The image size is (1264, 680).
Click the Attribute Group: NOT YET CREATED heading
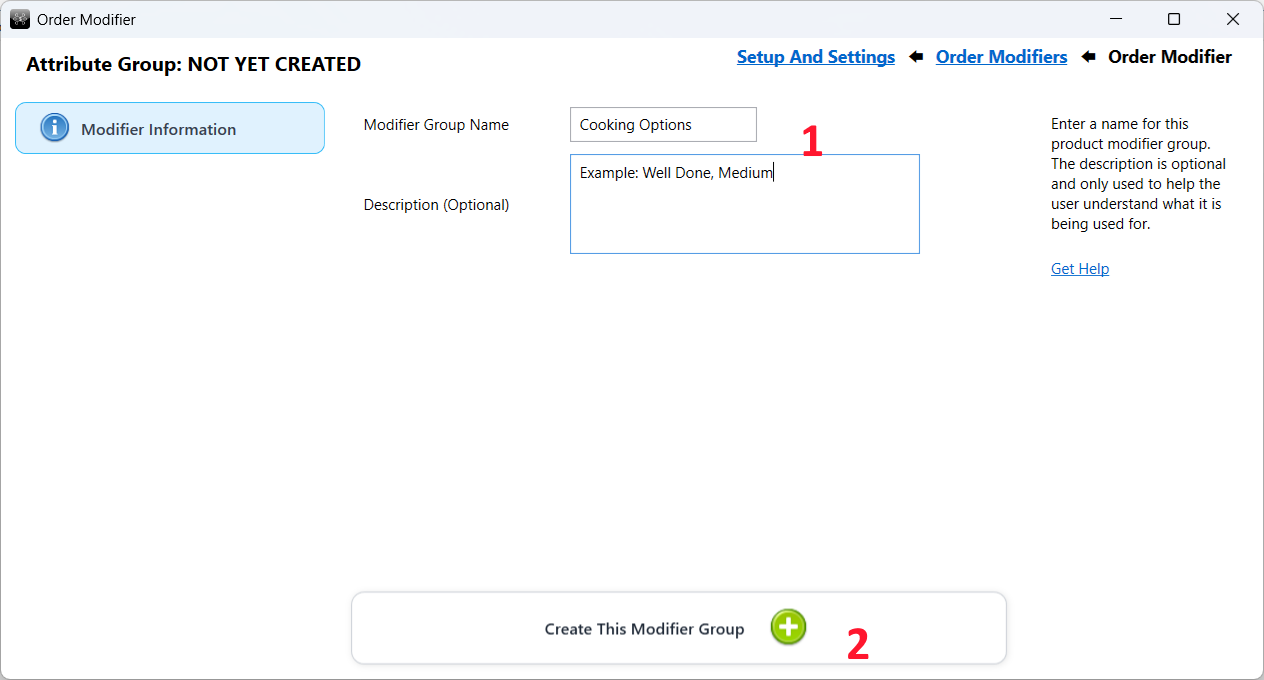pos(193,64)
